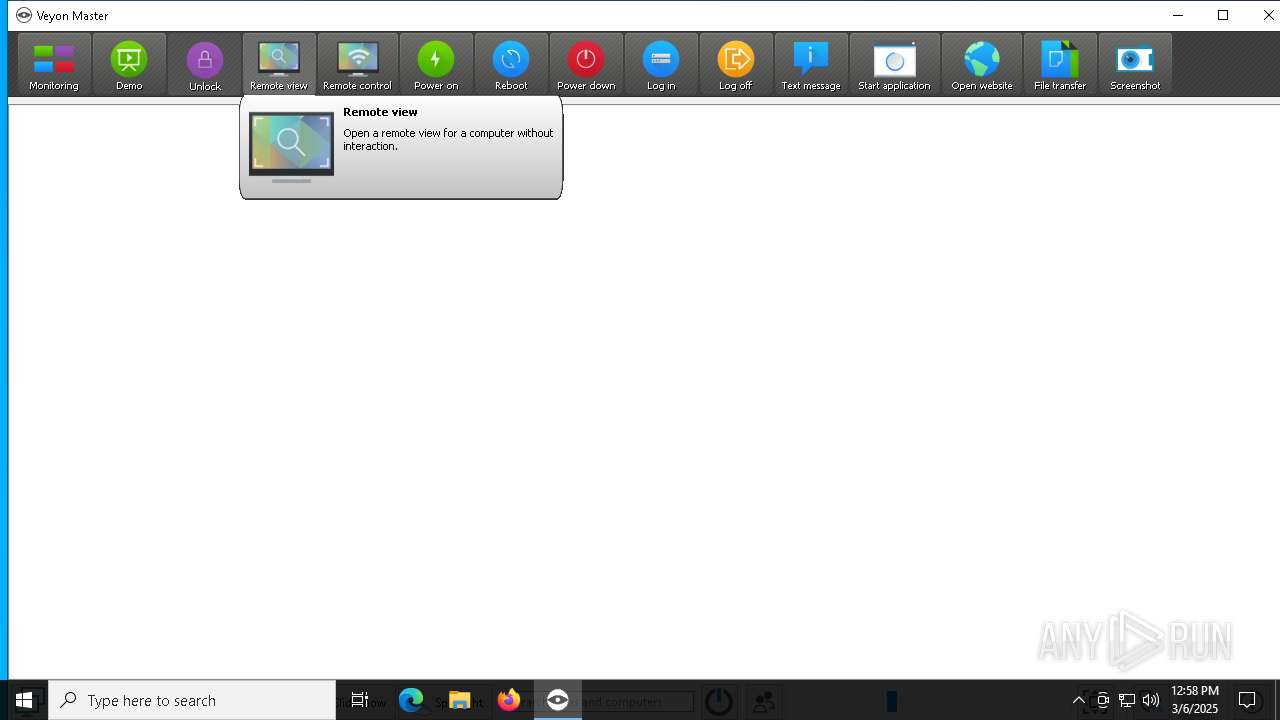Open Remote view feature
Viewport: 1280px width, 720px height.
(279, 65)
